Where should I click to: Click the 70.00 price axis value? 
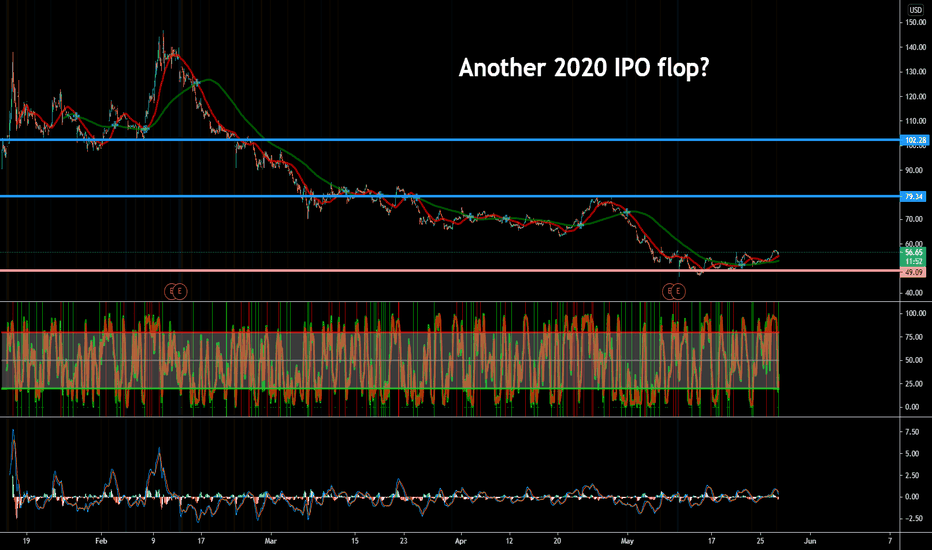pos(914,219)
